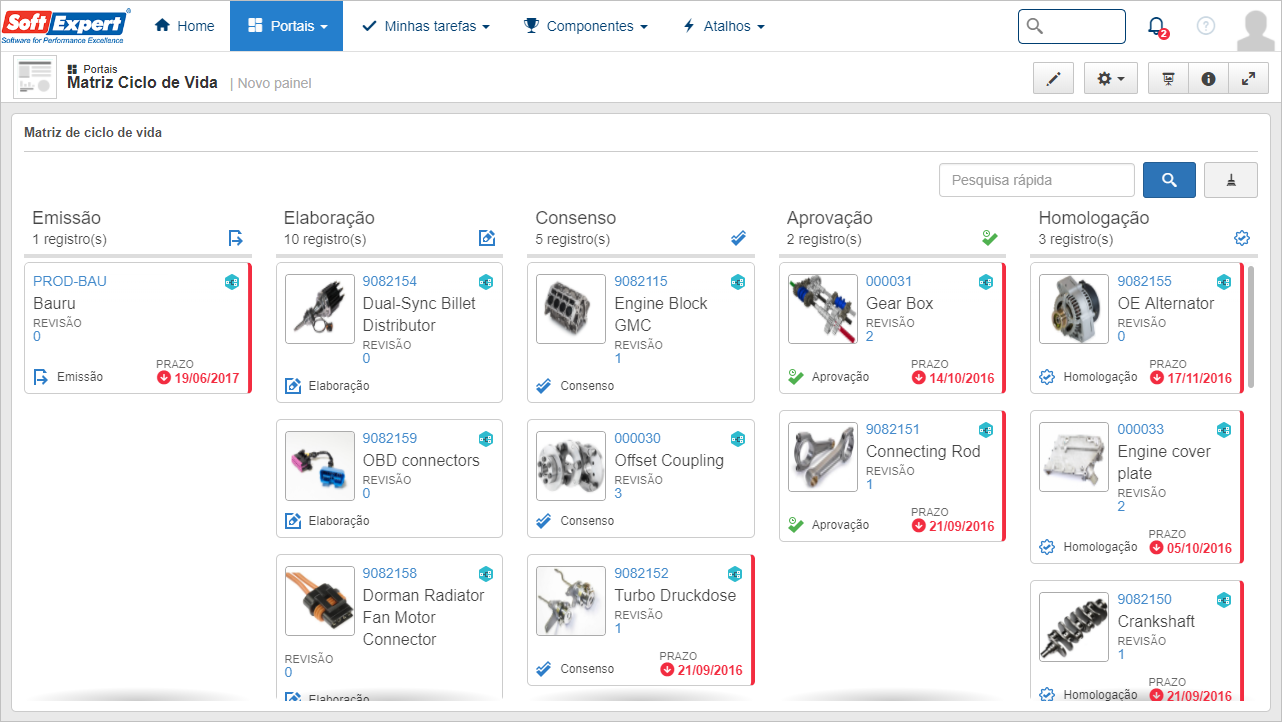Click teal icon on Gear Box card
Screen dimensions: 1282x722
[986, 282]
